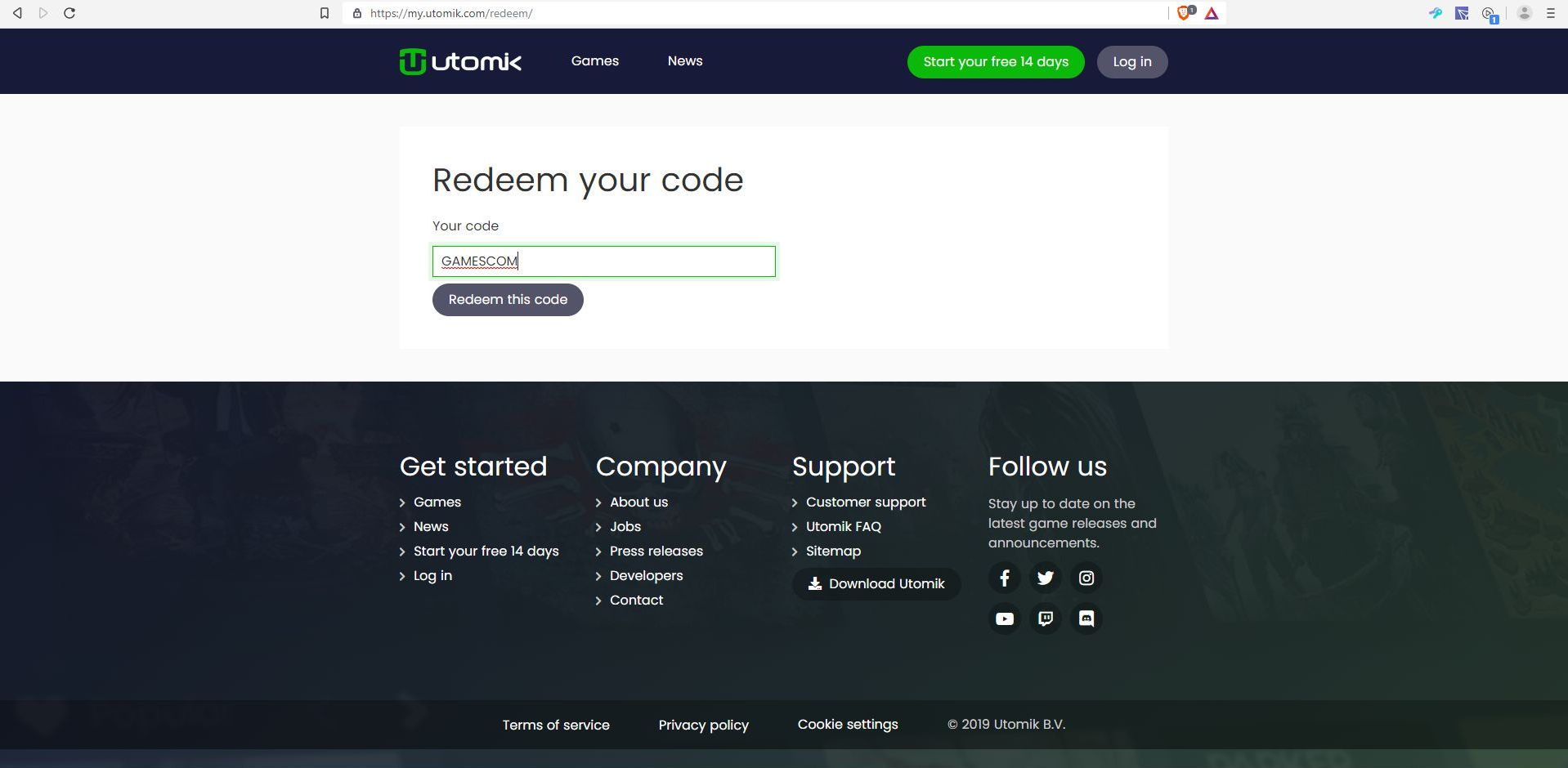1568x768 pixels.
Task: Open Terms of service link
Action: click(x=556, y=725)
